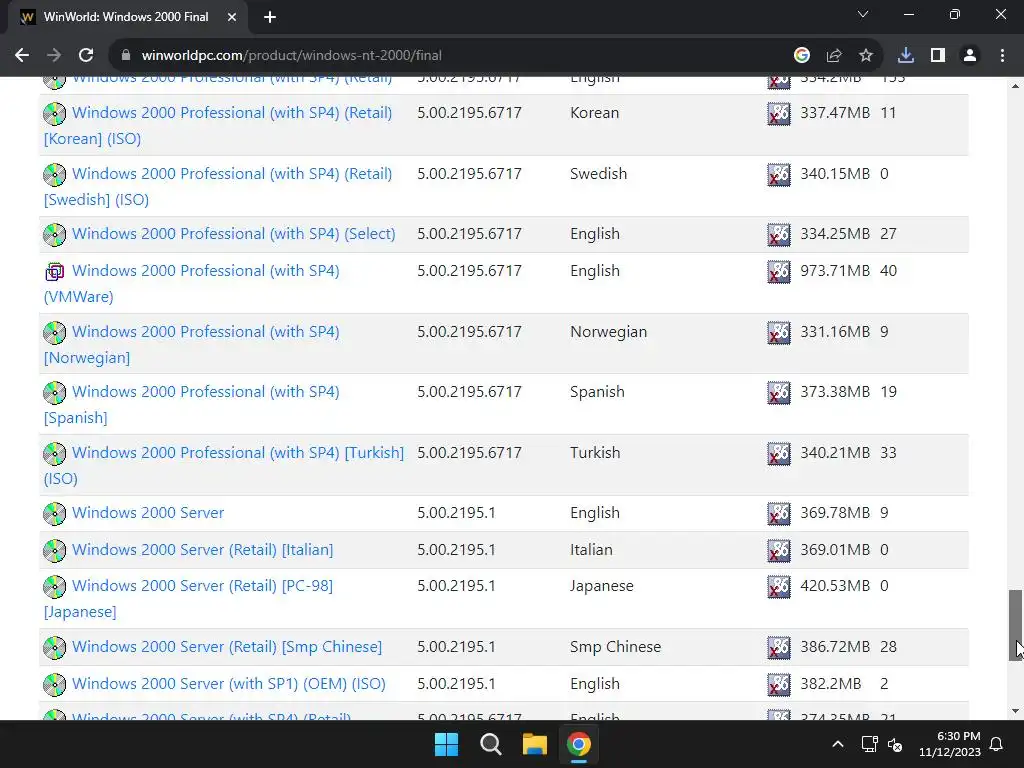Click the 973.71MB size value
The height and width of the screenshot is (768, 1024).
click(835, 271)
